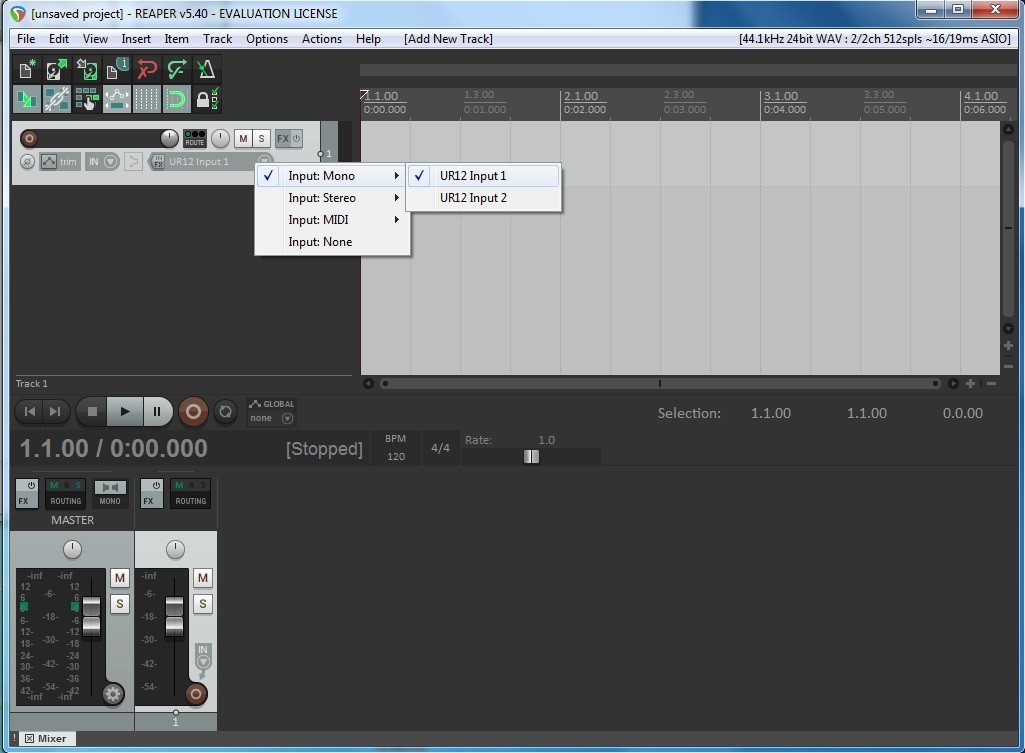This screenshot has height=753, width=1025.
Task: Toggle ripple editing toolbar icon
Action: [86, 99]
